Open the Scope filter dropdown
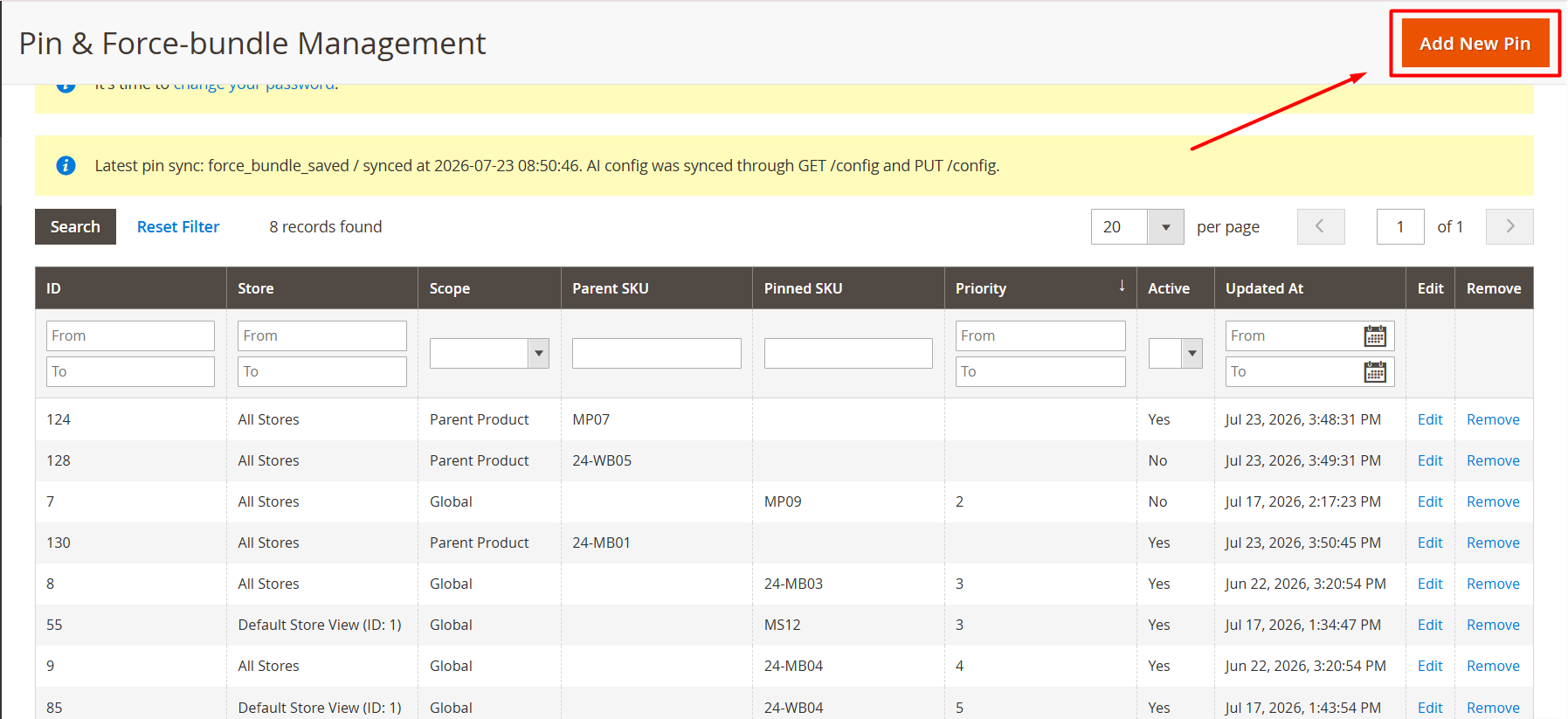 coord(489,354)
